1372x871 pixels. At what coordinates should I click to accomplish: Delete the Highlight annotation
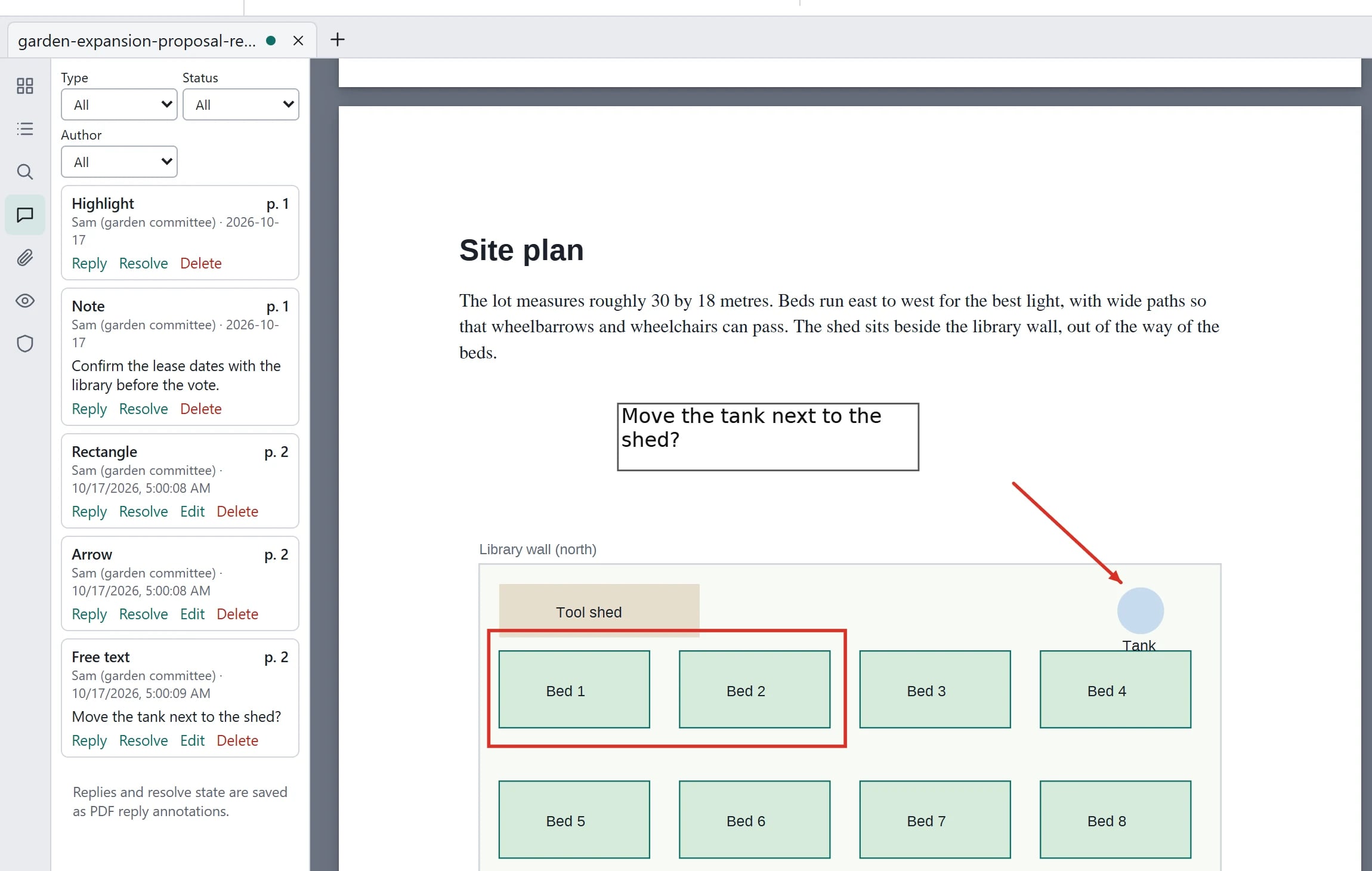201,263
